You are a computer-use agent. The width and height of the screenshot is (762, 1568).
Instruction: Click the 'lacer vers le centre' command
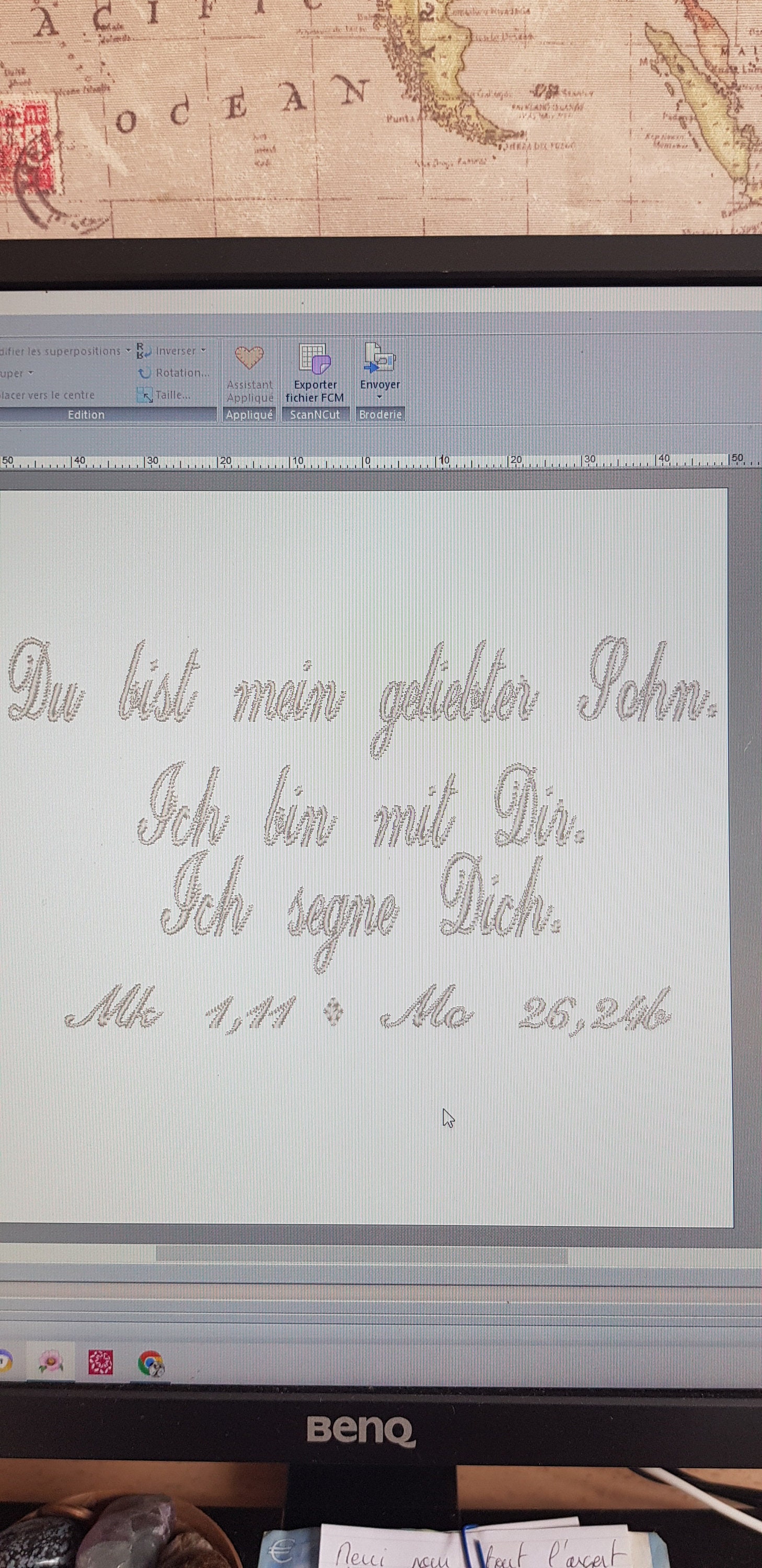48,395
